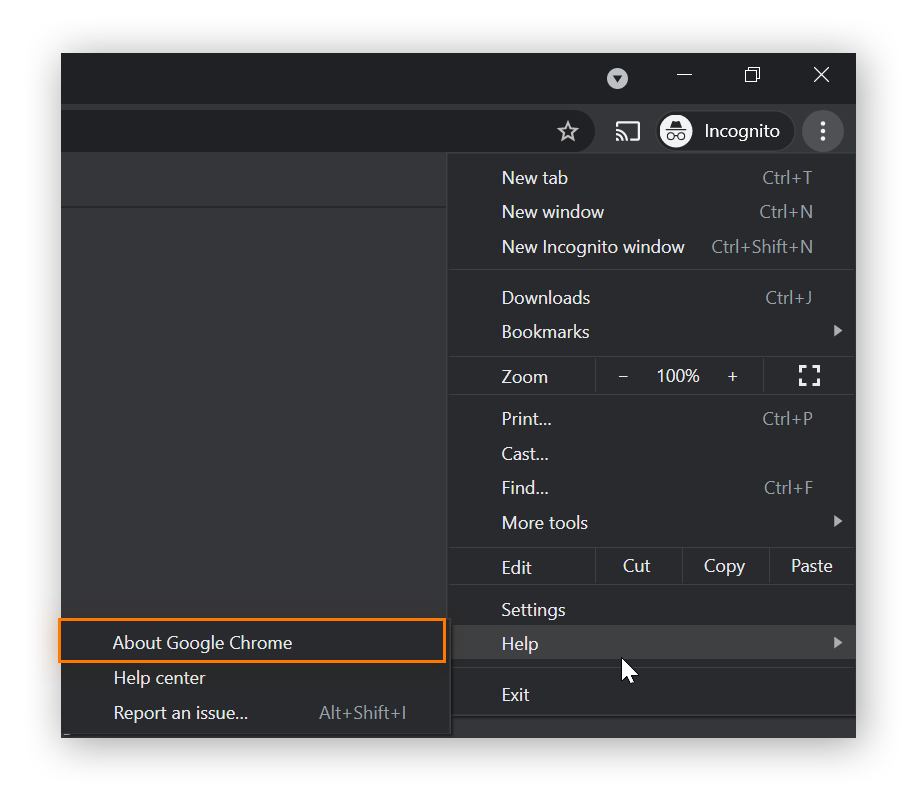917x794 pixels.
Task: Click the Cut button
Action: (x=637, y=565)
